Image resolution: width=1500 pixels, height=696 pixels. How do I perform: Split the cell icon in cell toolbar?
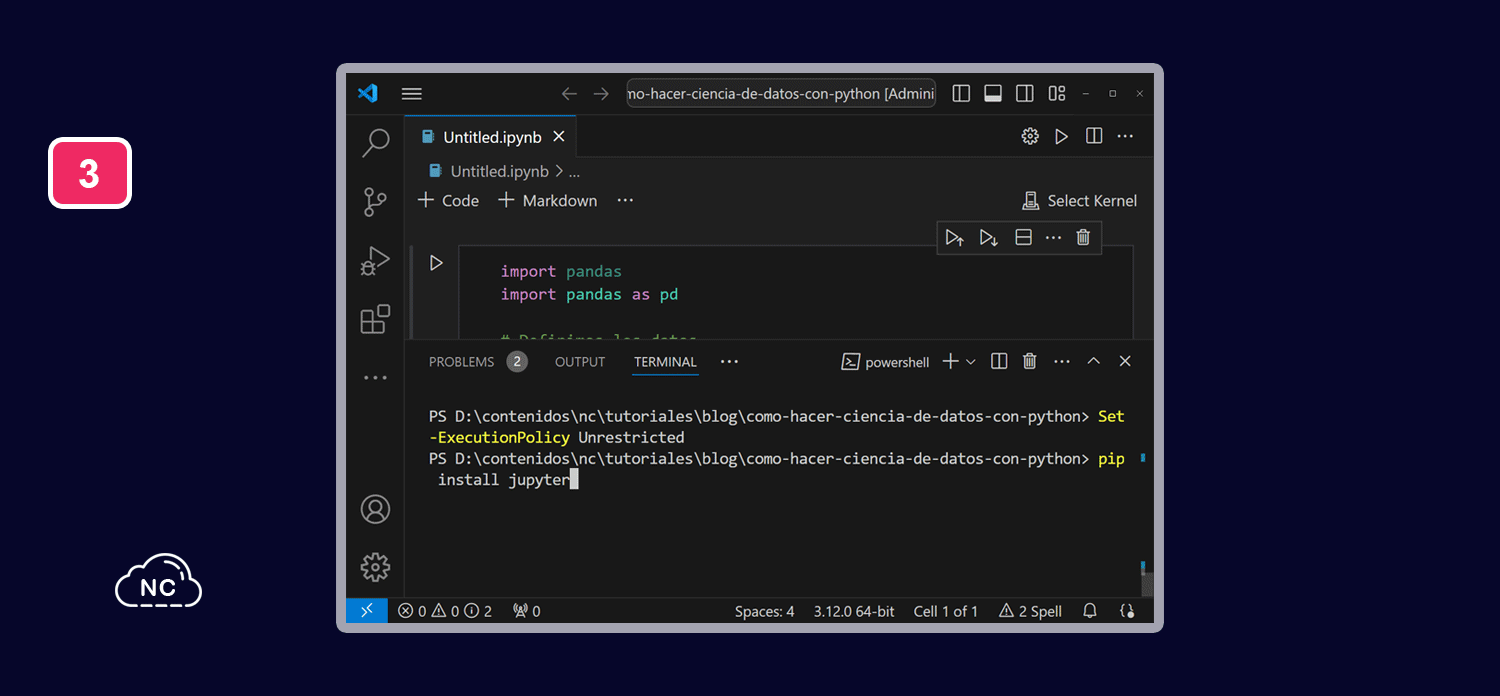(x=1023, y=237)
